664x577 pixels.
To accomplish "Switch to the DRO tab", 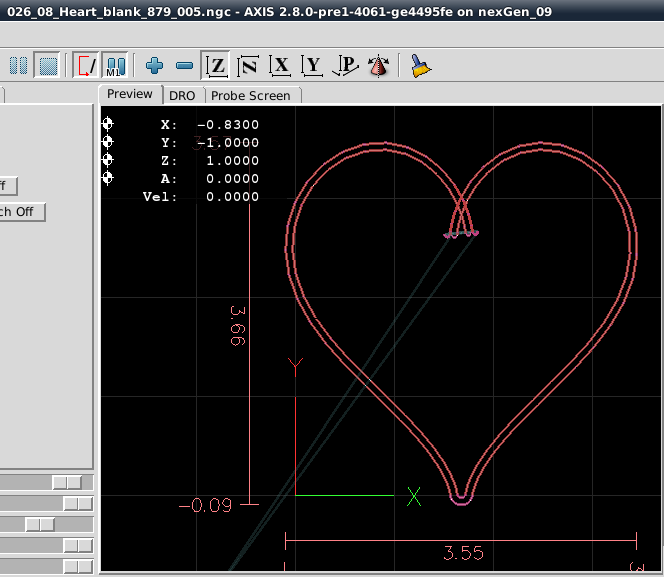I will click(x=182, y=95).
